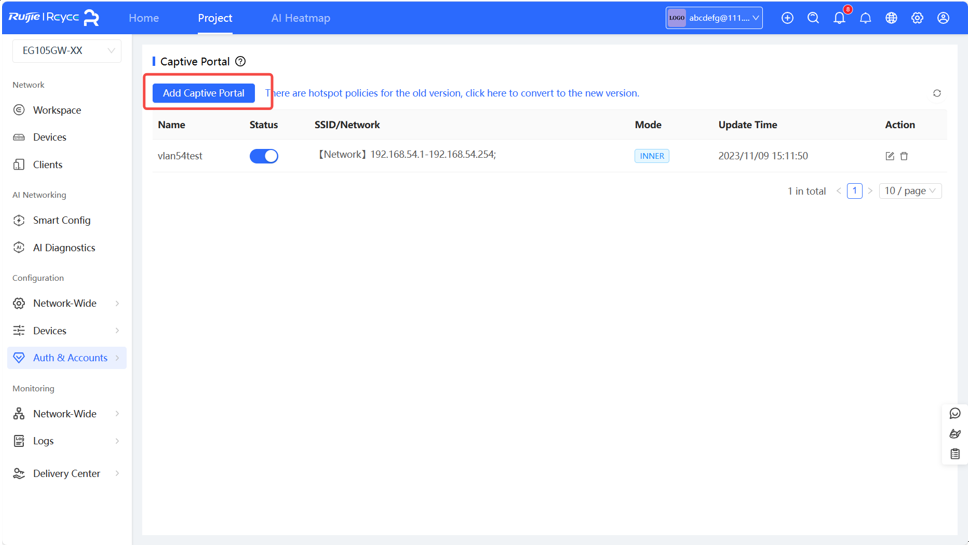The width and height of the screenshot is (969, 548).
Task: Expand Monitoring Network-Wide submenu
Action: pyautogui.click(x=117, y=413)
